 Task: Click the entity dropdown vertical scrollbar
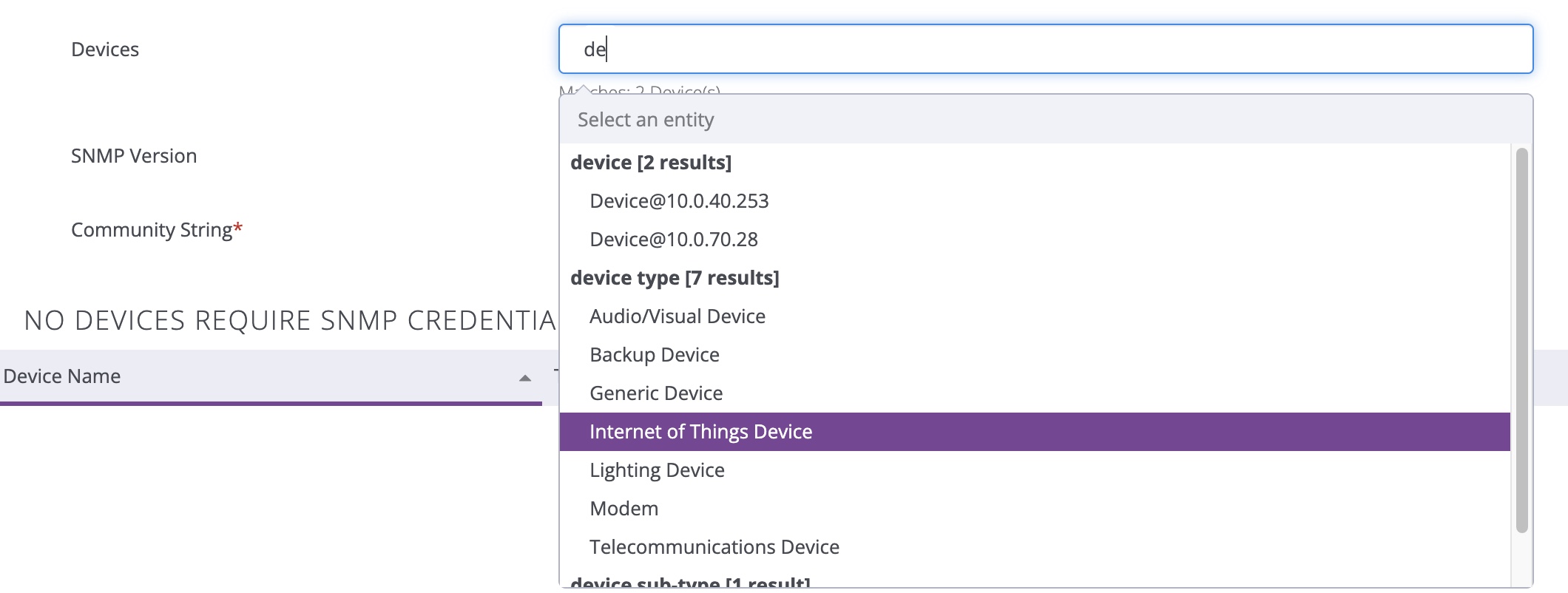[1521, 340]
